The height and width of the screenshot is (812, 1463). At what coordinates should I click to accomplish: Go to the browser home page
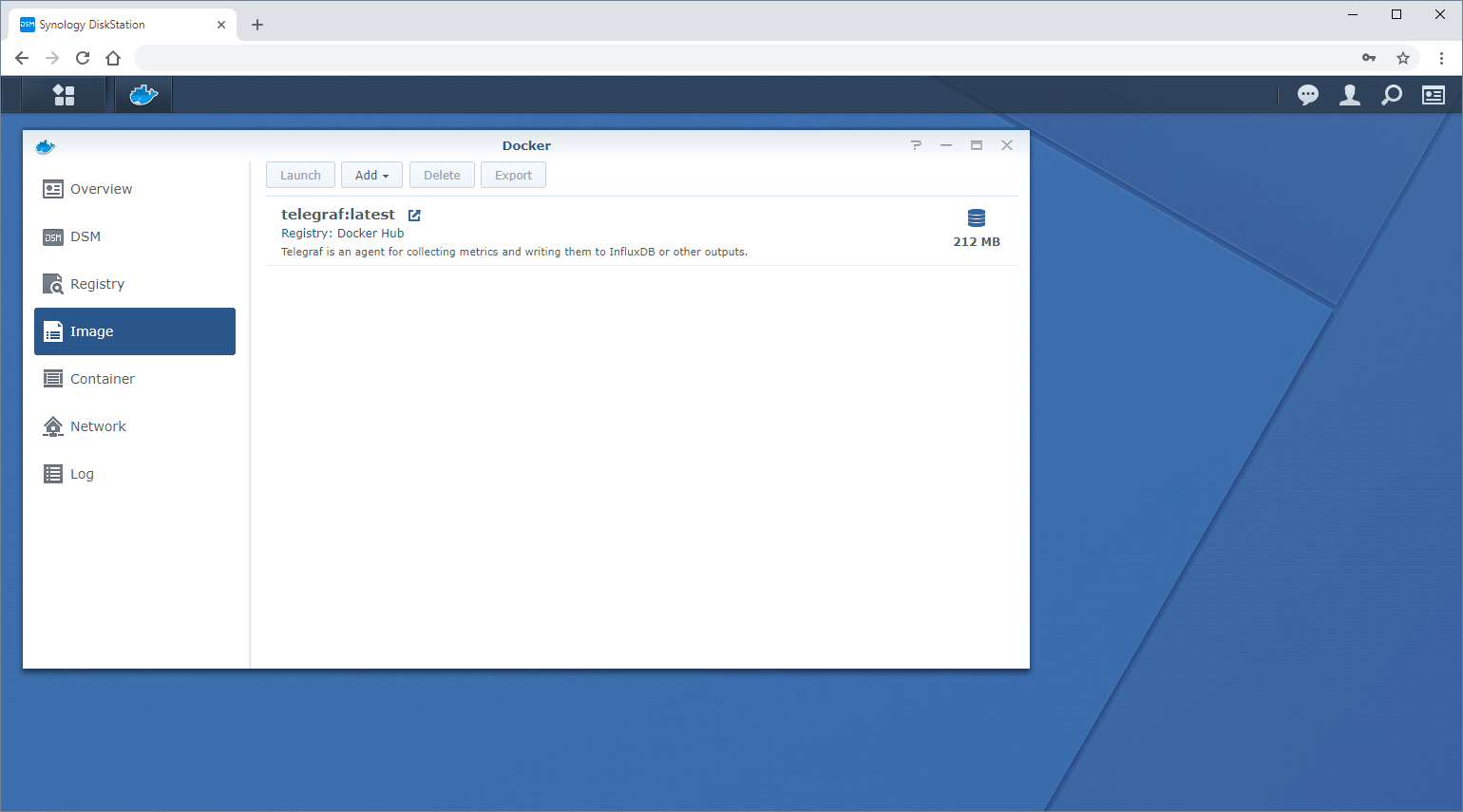[113, 58]
